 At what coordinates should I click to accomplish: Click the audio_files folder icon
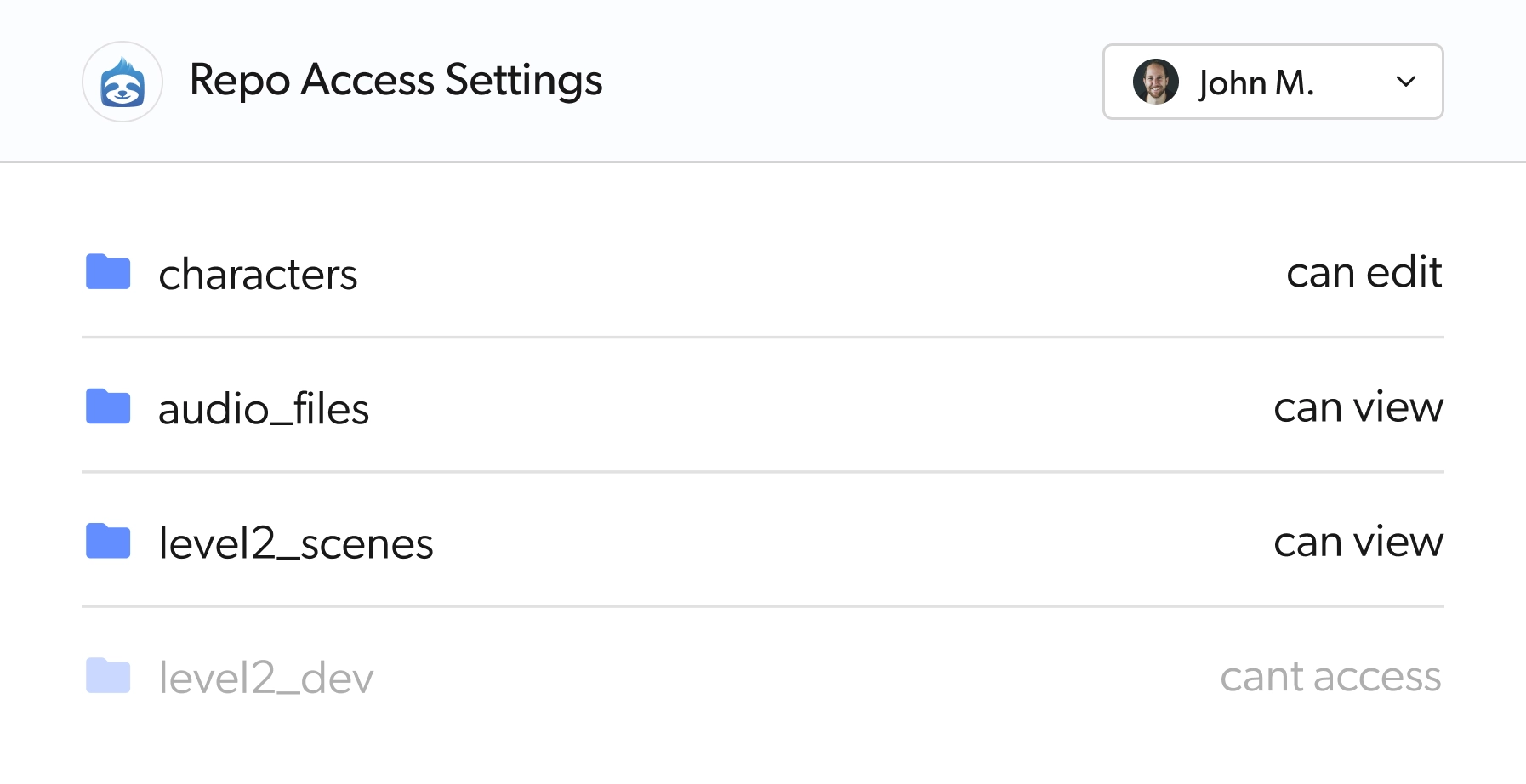(x=107, y=406)
